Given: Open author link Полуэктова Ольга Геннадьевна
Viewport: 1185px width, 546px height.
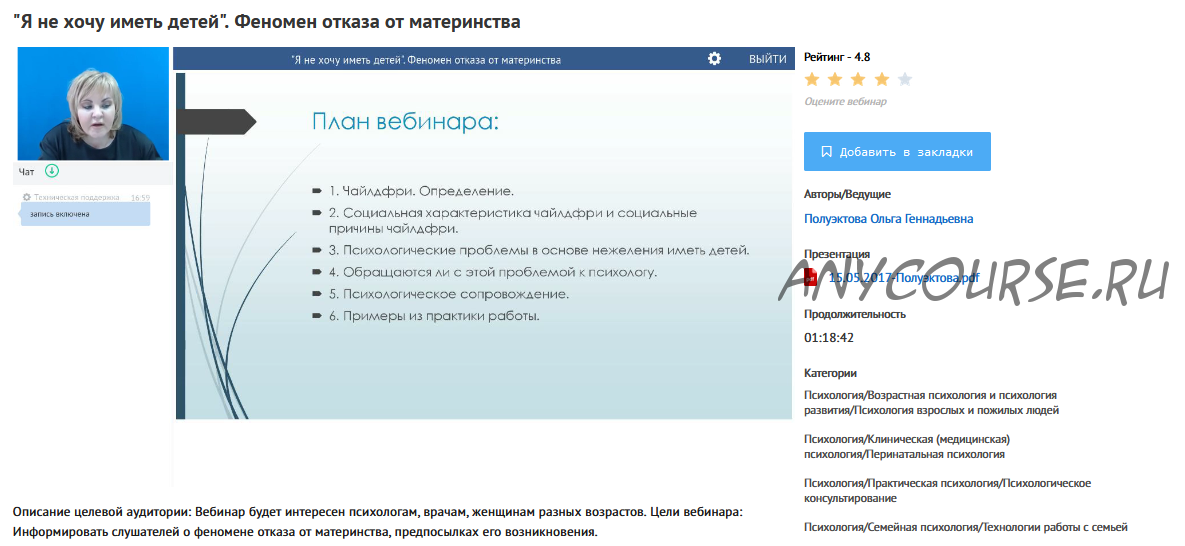Looking at the screenshot, I should tap(888, 219).
